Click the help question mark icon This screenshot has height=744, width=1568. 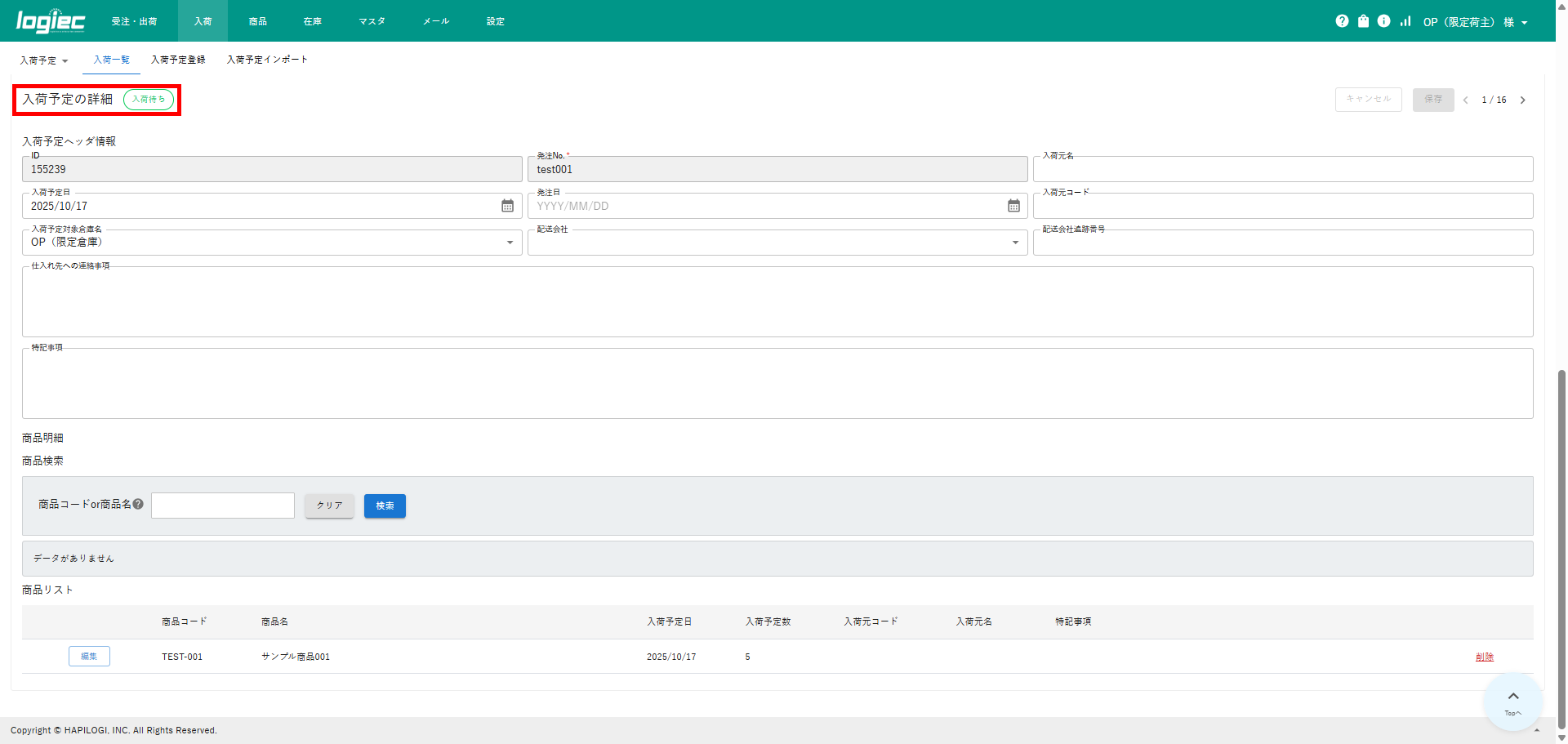click(x=1342, y=21)
